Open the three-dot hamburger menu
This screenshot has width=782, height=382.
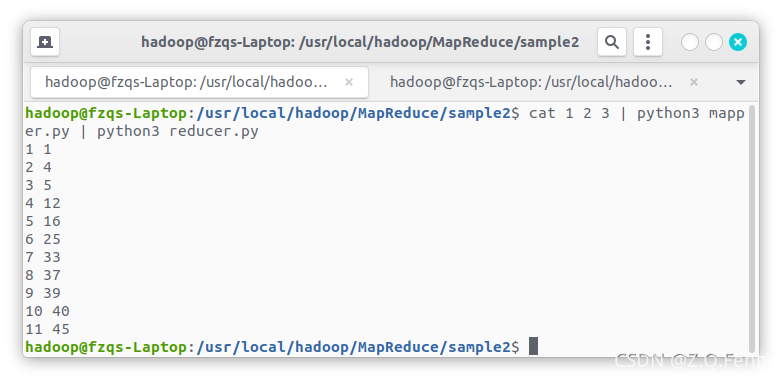point(648,42)
